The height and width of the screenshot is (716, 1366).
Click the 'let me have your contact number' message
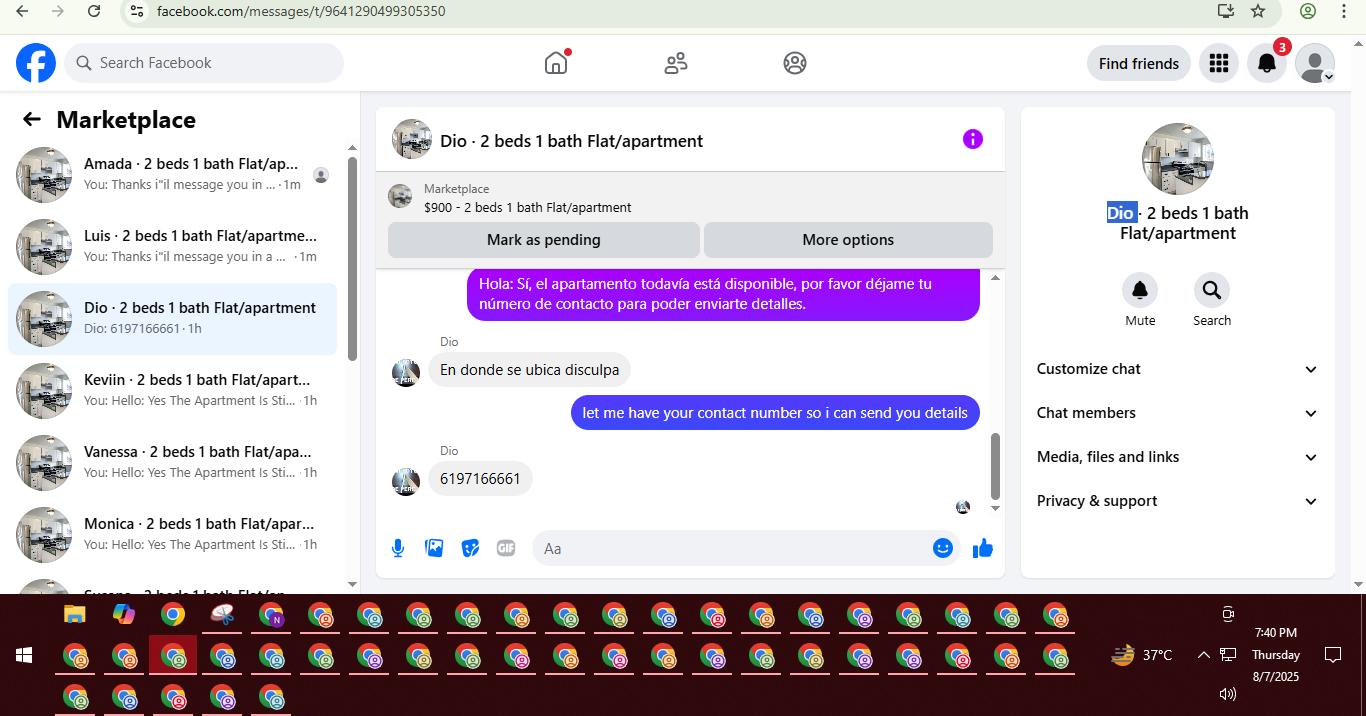click(x=775, y=413)
